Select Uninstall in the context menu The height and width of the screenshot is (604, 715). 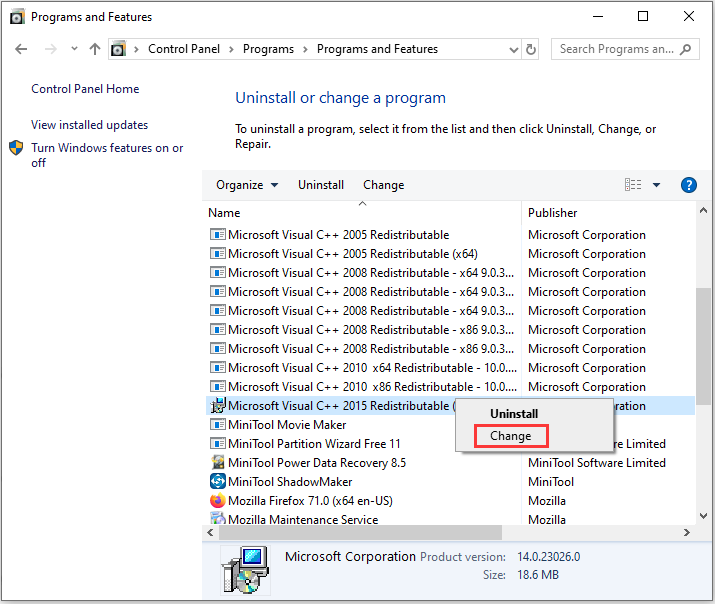pos(514,414)
